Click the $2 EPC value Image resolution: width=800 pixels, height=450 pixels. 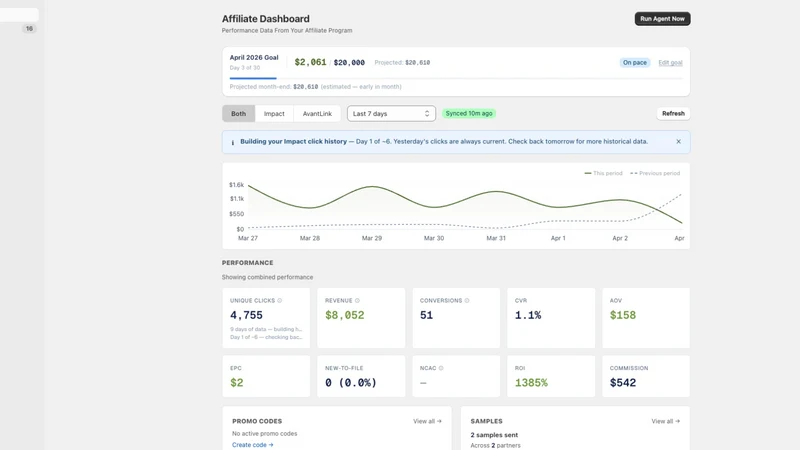[237, 383]
